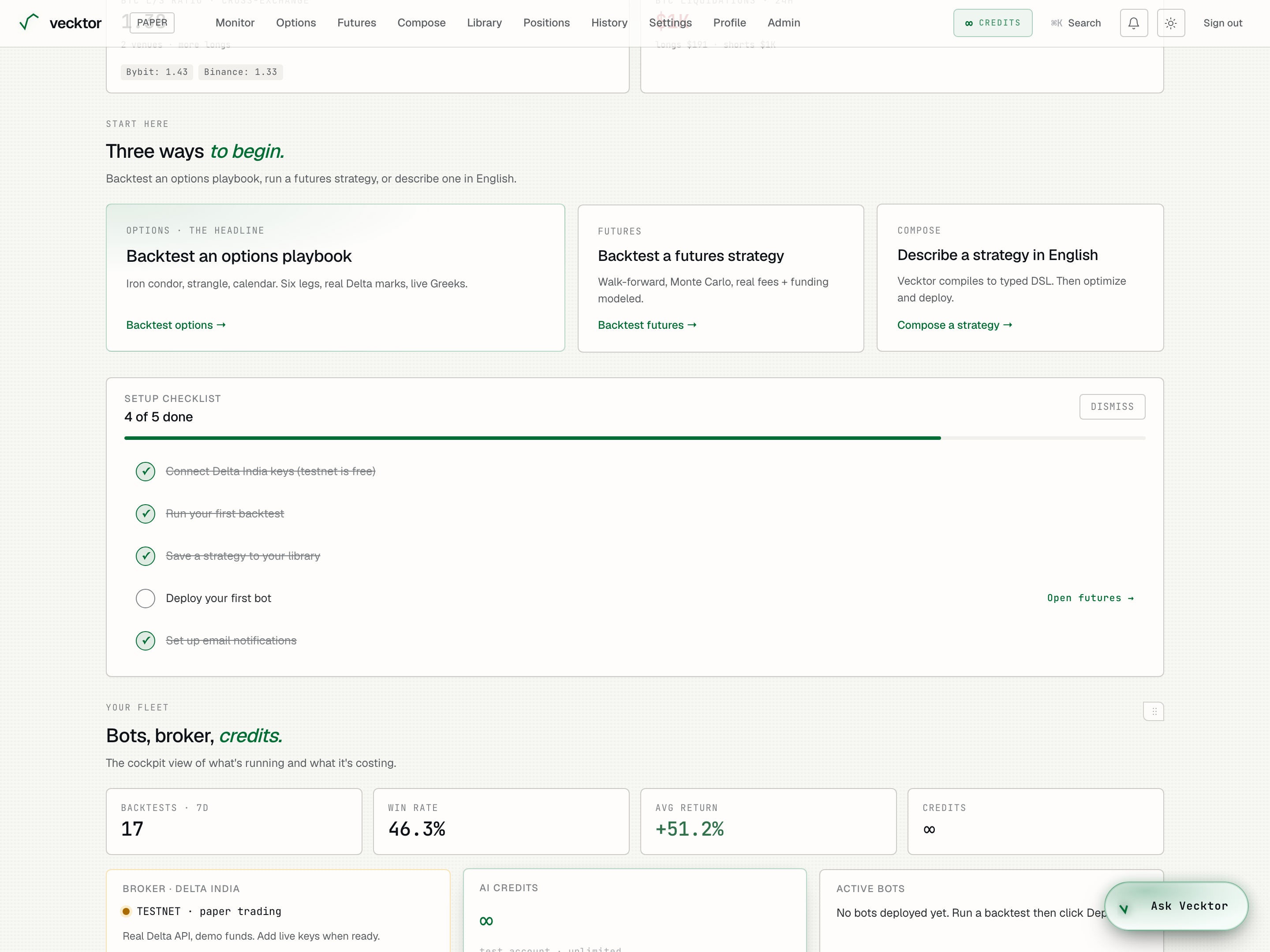Follow the Backtest futures link
This screenshot has width=1270, height=952.
(647, 325)
